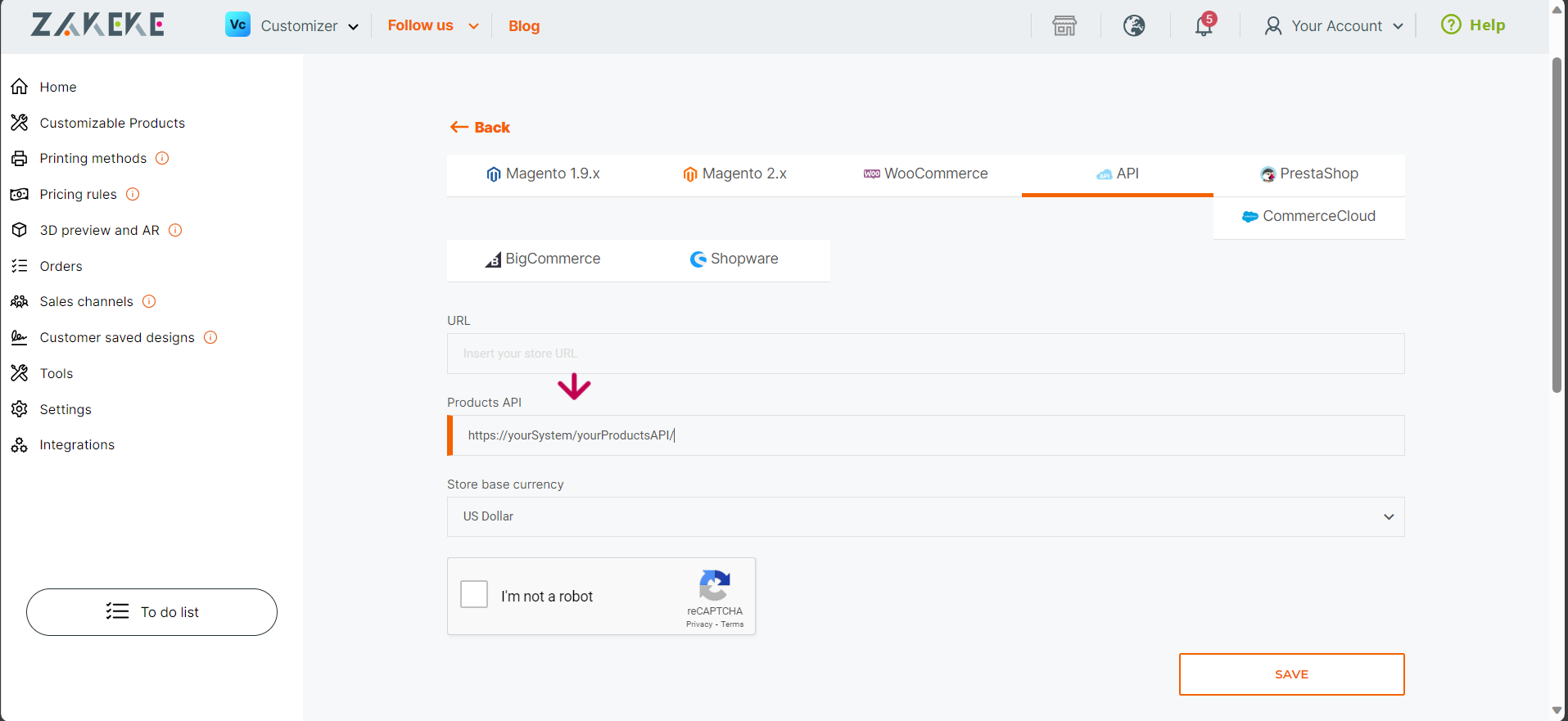The width and height of the screenshot is (1568, 721).
Task: Expand the Follow us dropdown arrow
Action: [473, 26]
